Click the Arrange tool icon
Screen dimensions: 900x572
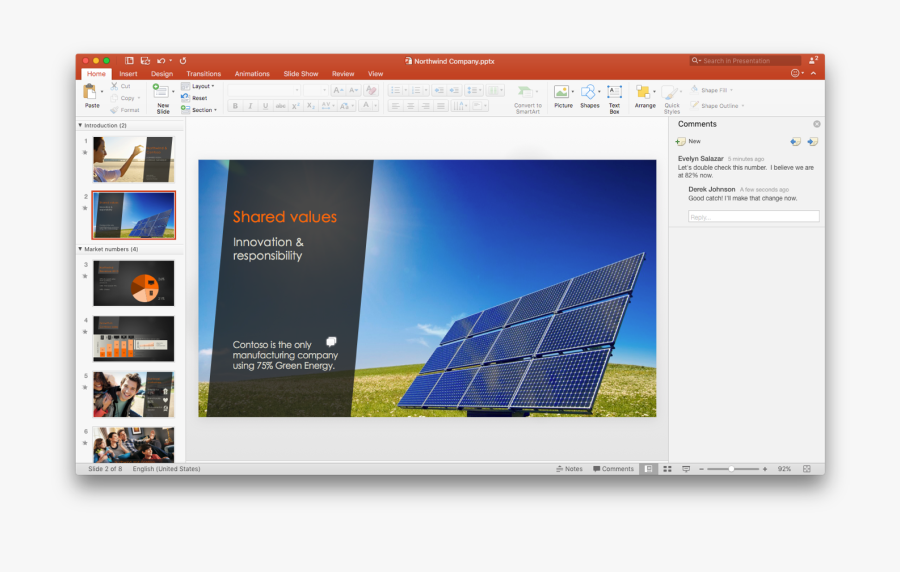tap(644, 93)
